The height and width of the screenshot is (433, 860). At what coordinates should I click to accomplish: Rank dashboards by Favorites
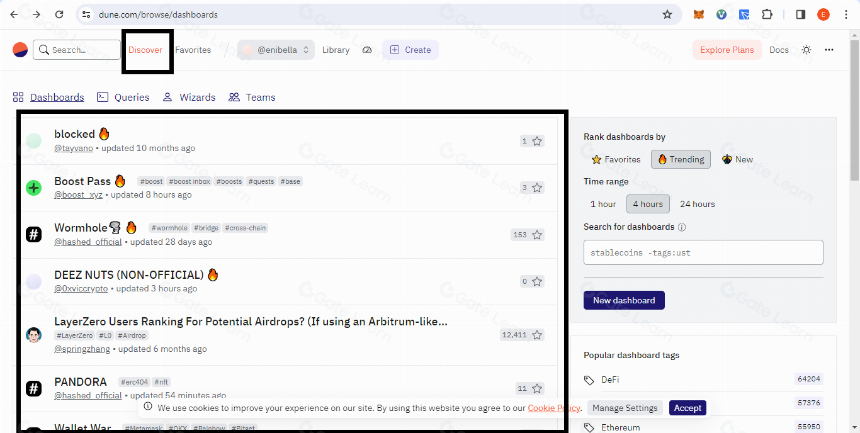point(616,160)
